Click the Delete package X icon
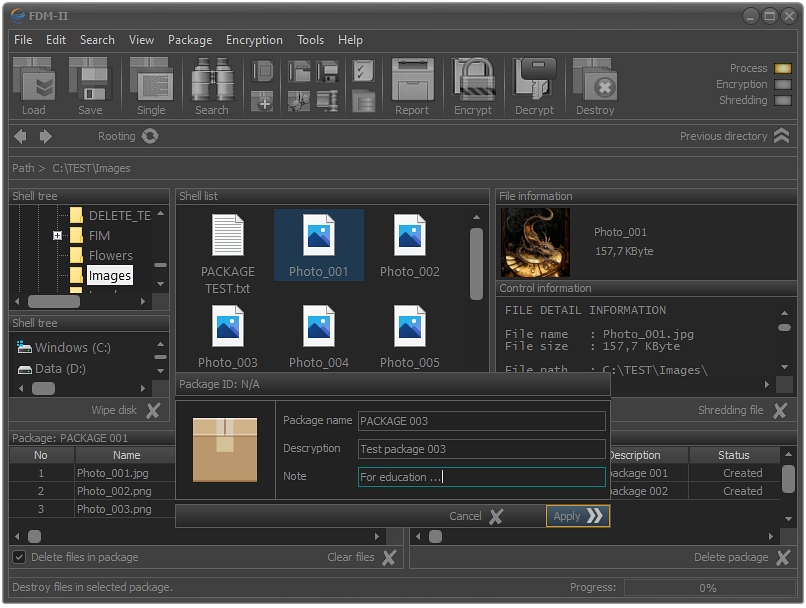 pyautogui.click(x=783, y=557)
